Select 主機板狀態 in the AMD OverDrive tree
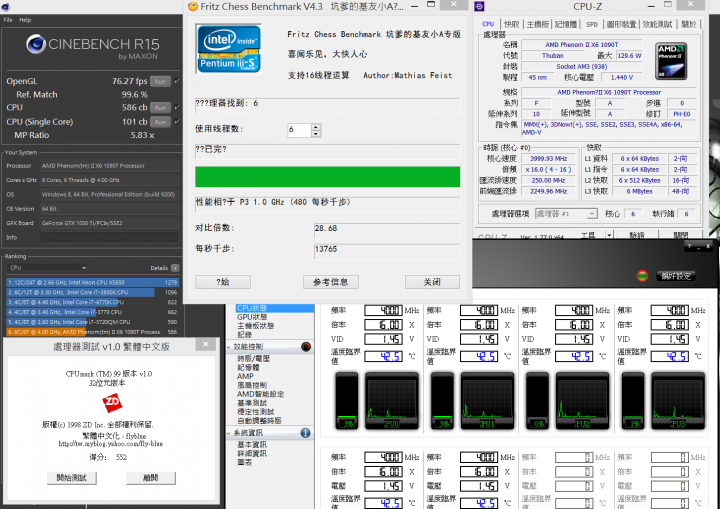 [255, 326]
